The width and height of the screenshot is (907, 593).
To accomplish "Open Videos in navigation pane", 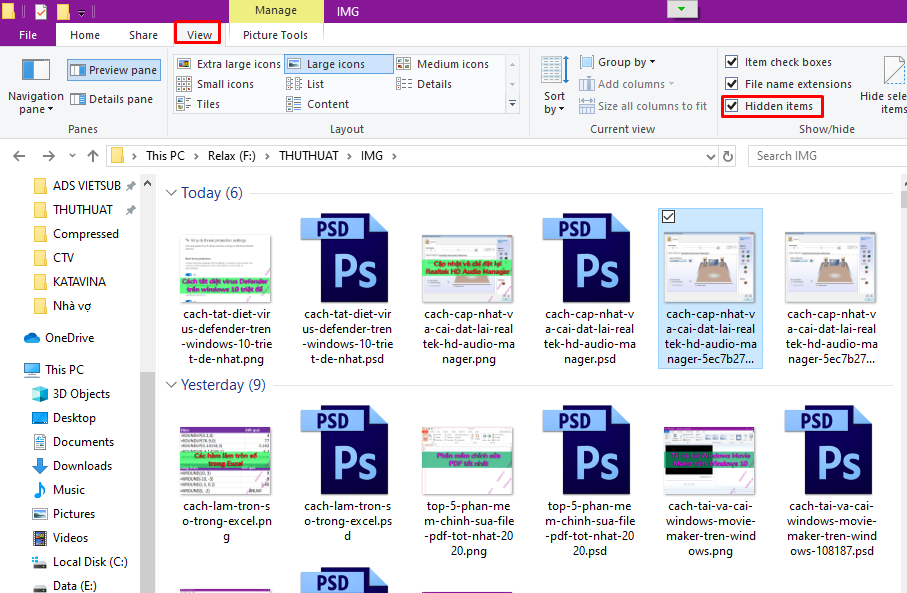I will [70, 538].
